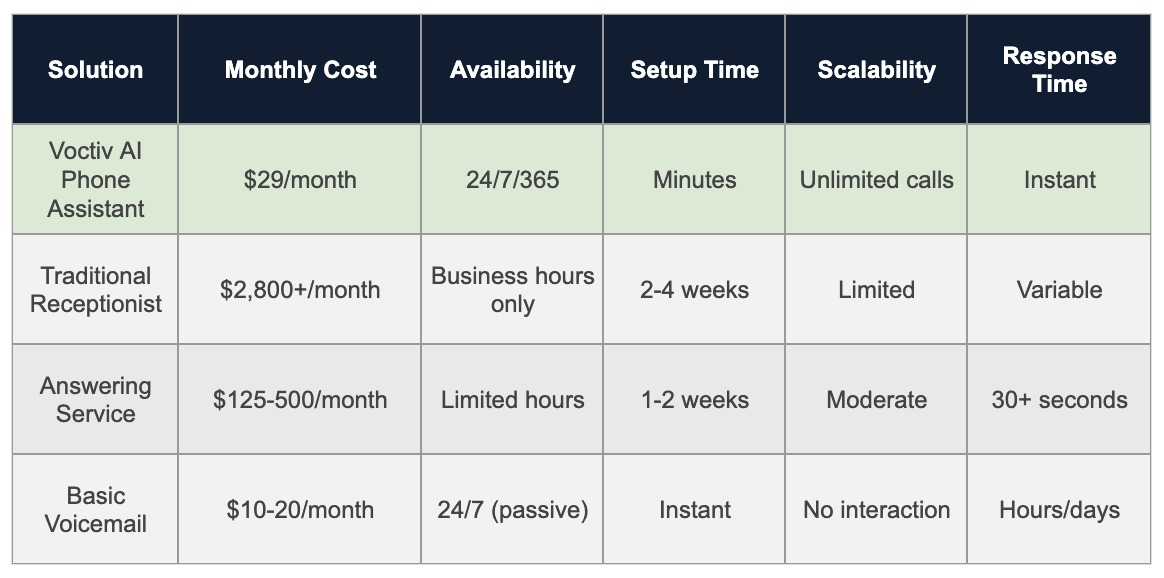Click the 24/7/365 availability cell
This screenshot has width=1164, height=578.
coord(512,180)
